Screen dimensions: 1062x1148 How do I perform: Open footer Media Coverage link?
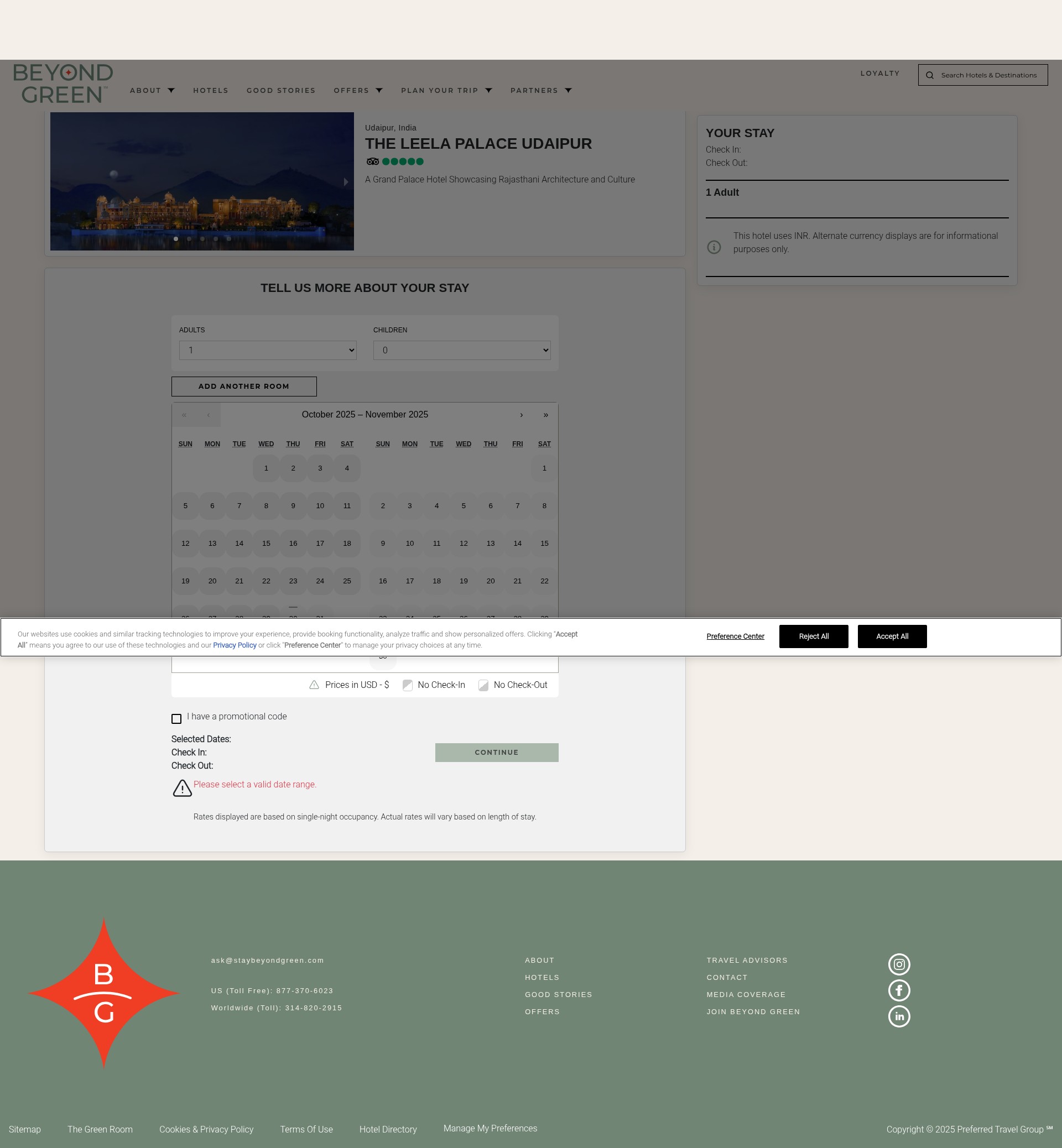coord(746,995)
